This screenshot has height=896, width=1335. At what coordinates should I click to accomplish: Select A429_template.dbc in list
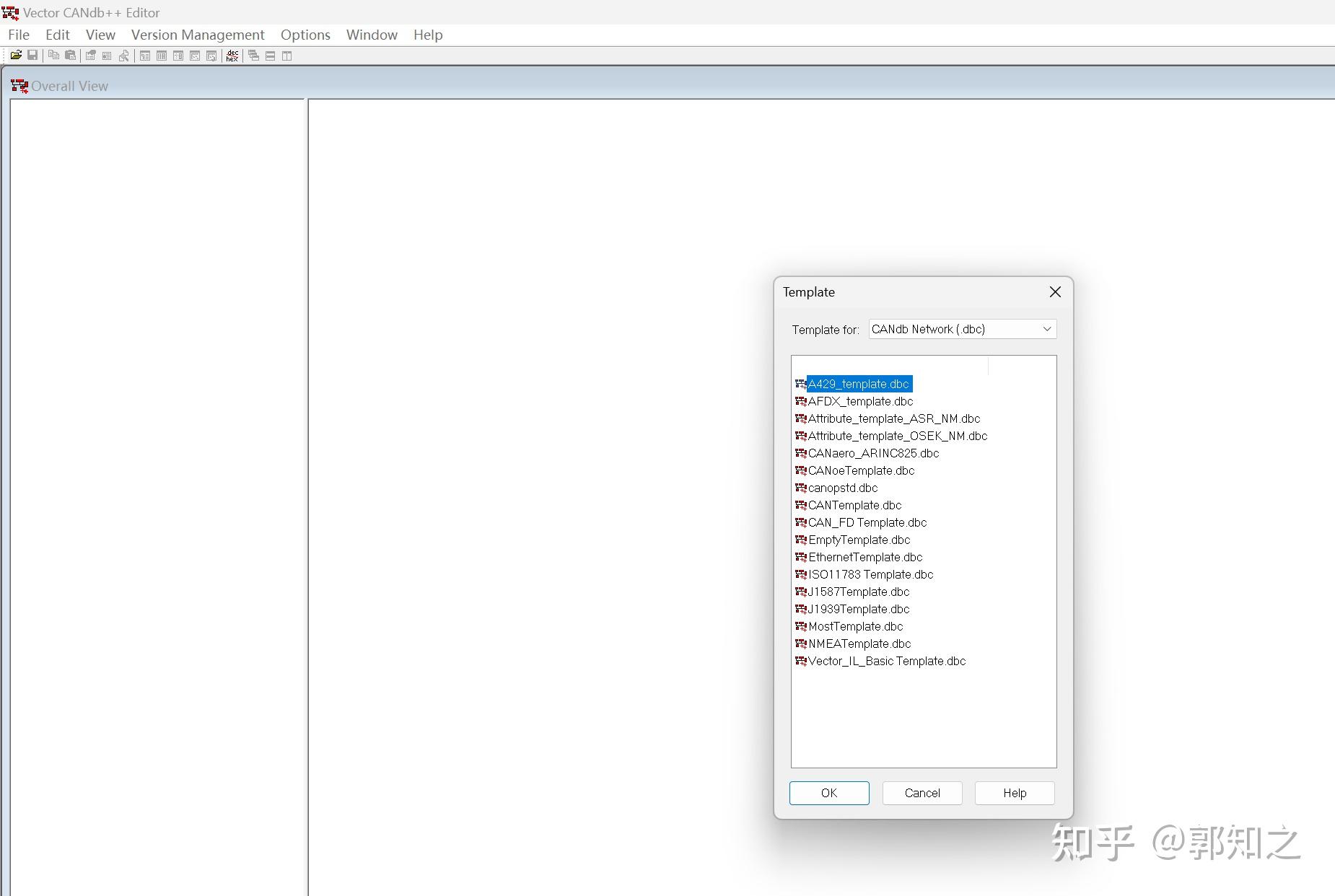pyautogui.click(x=858, y=384)
